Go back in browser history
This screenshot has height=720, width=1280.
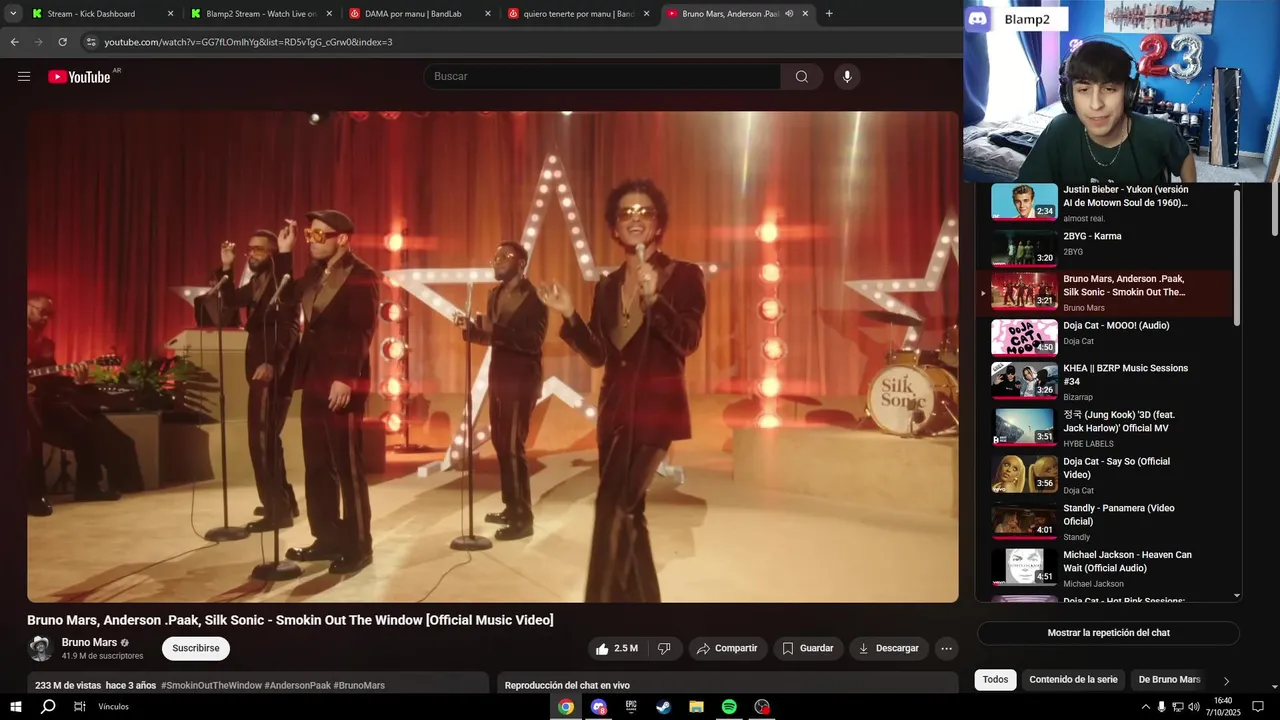[x=14, y=42]
